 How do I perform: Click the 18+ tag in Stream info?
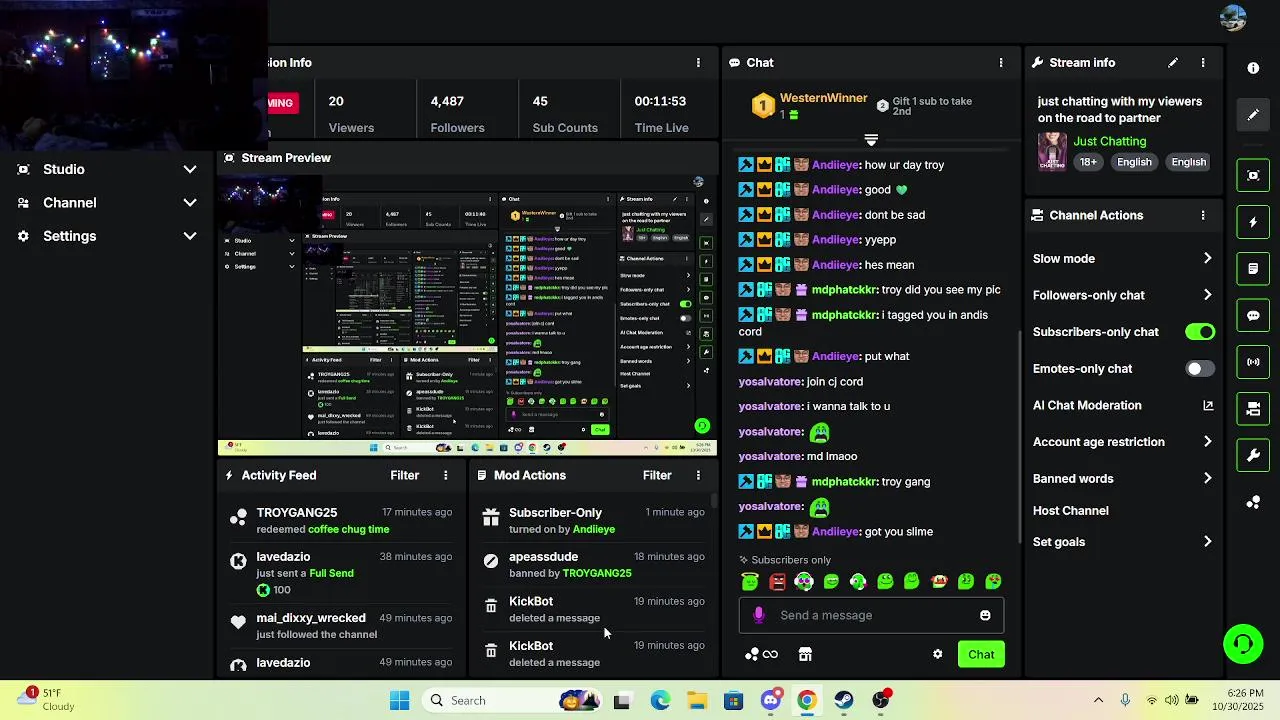[1088, 162]
